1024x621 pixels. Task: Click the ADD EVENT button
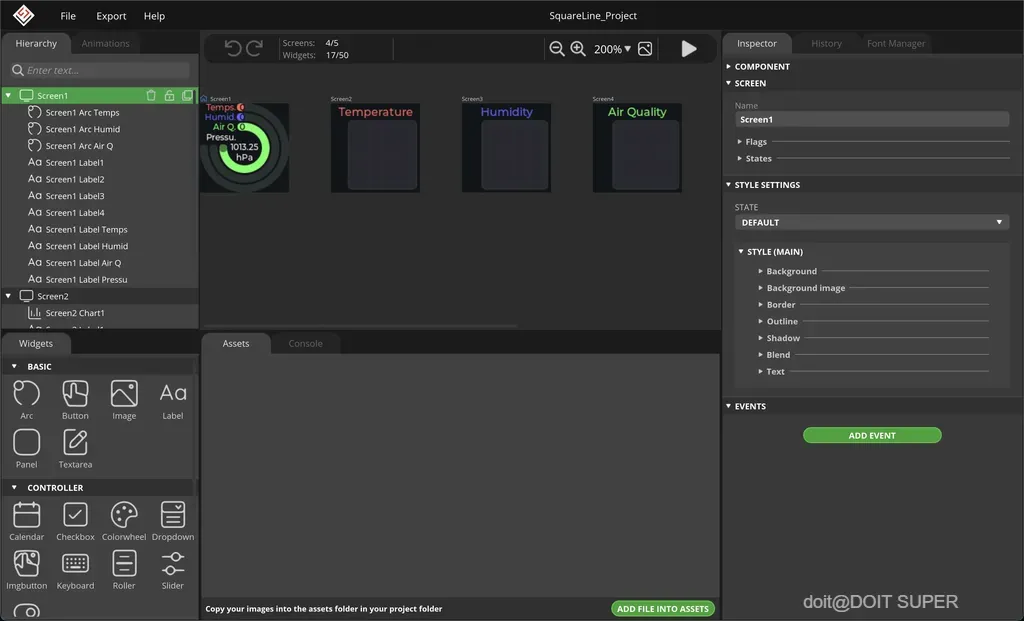[872, 436]
